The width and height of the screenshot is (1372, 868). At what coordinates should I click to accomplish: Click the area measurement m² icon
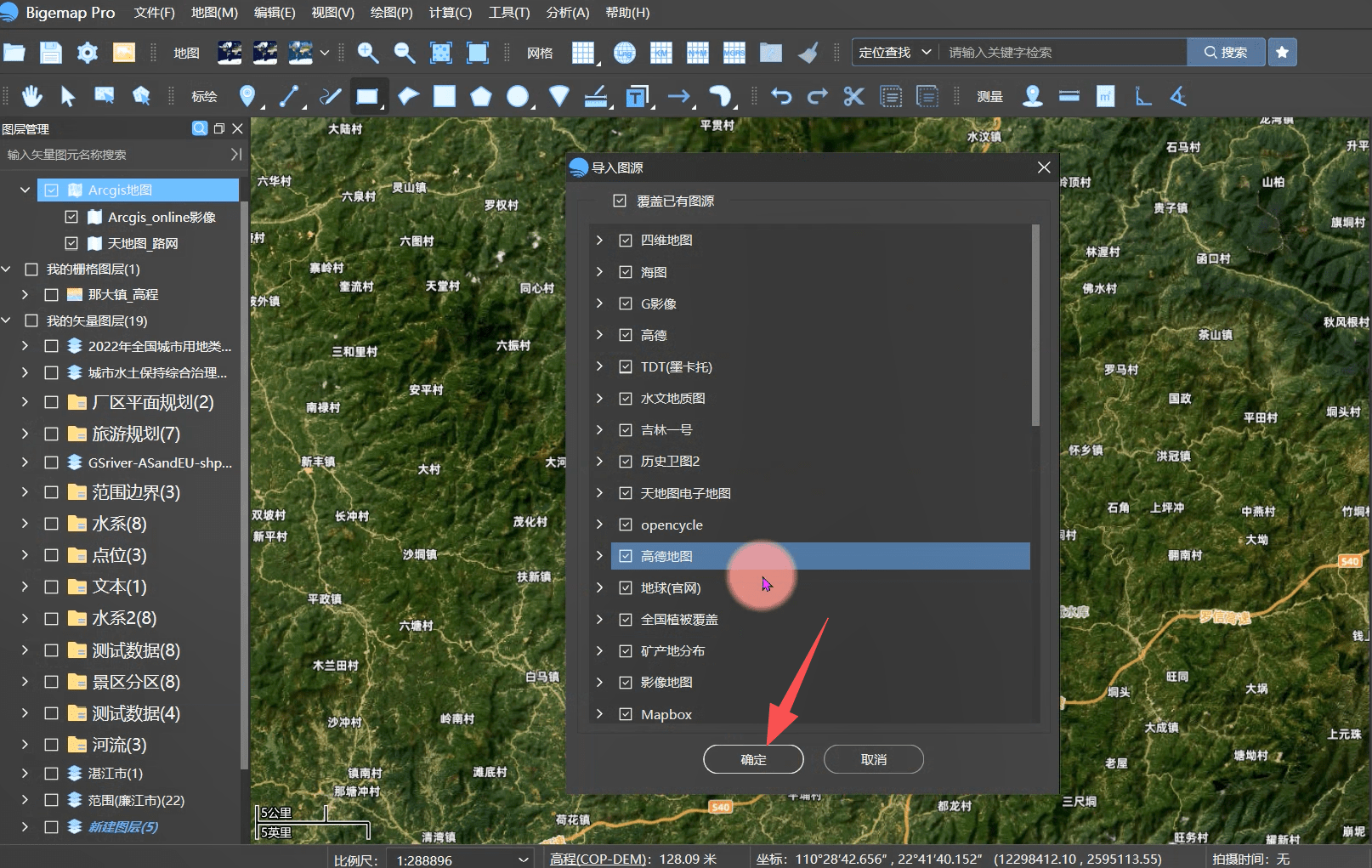pyautogui.click(x=1105, y=96)
